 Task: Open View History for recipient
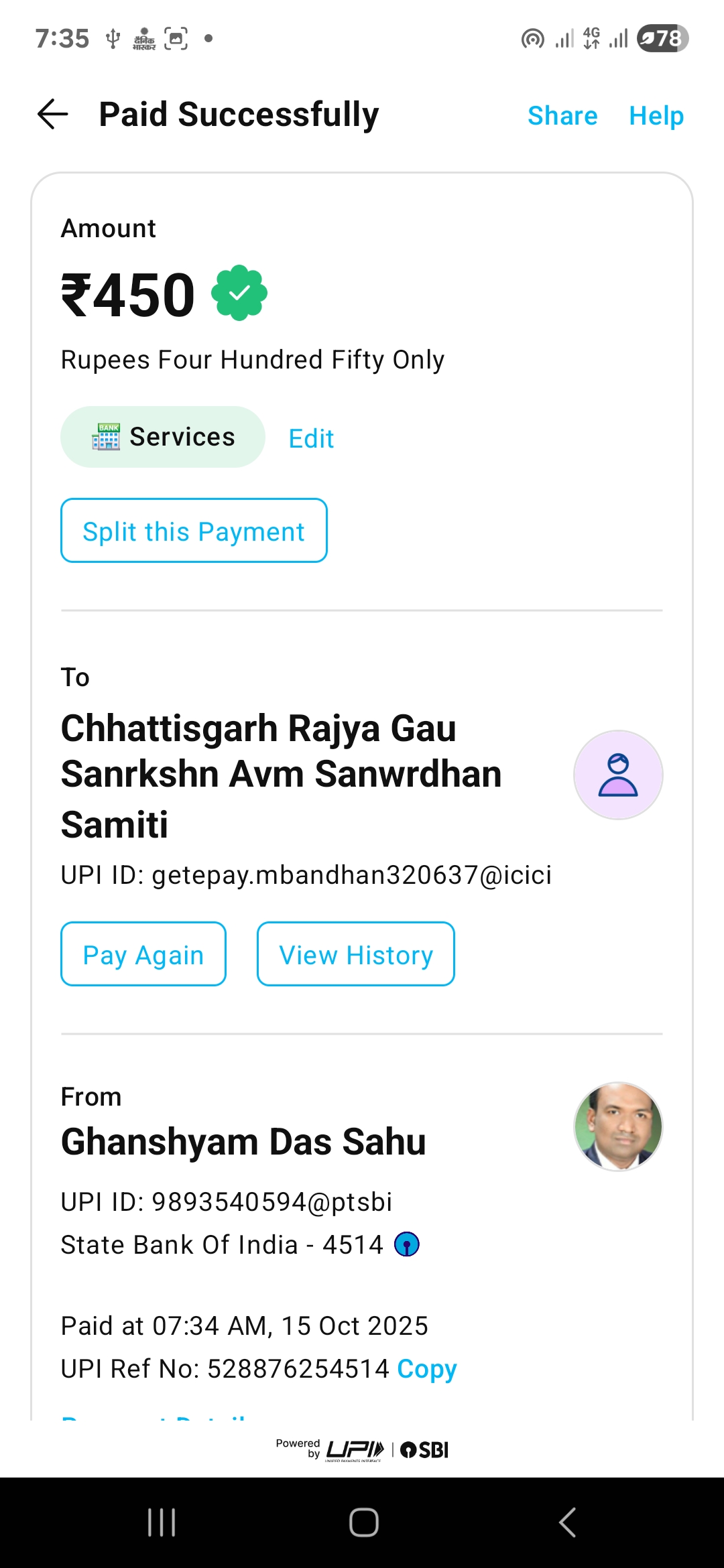coord(356,954)
